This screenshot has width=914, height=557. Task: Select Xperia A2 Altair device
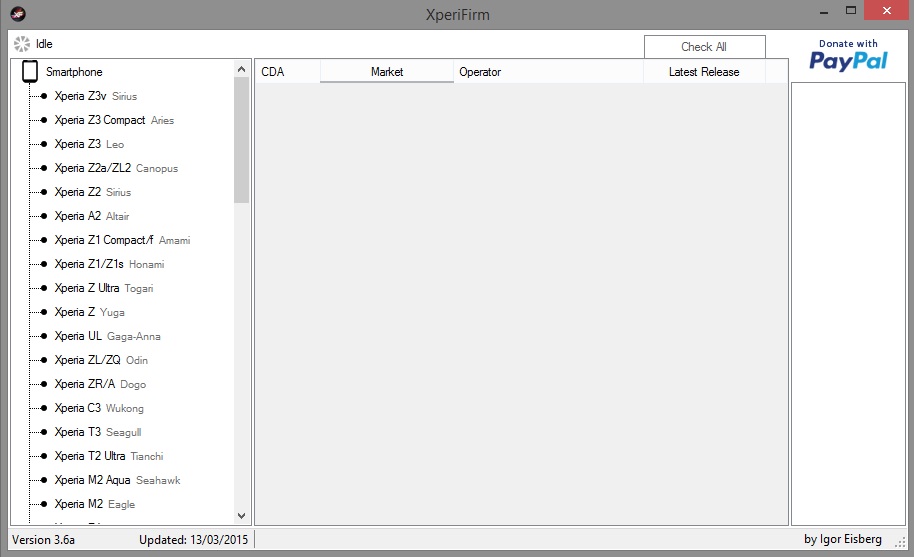pyautogui.click(x=92, y=216)
